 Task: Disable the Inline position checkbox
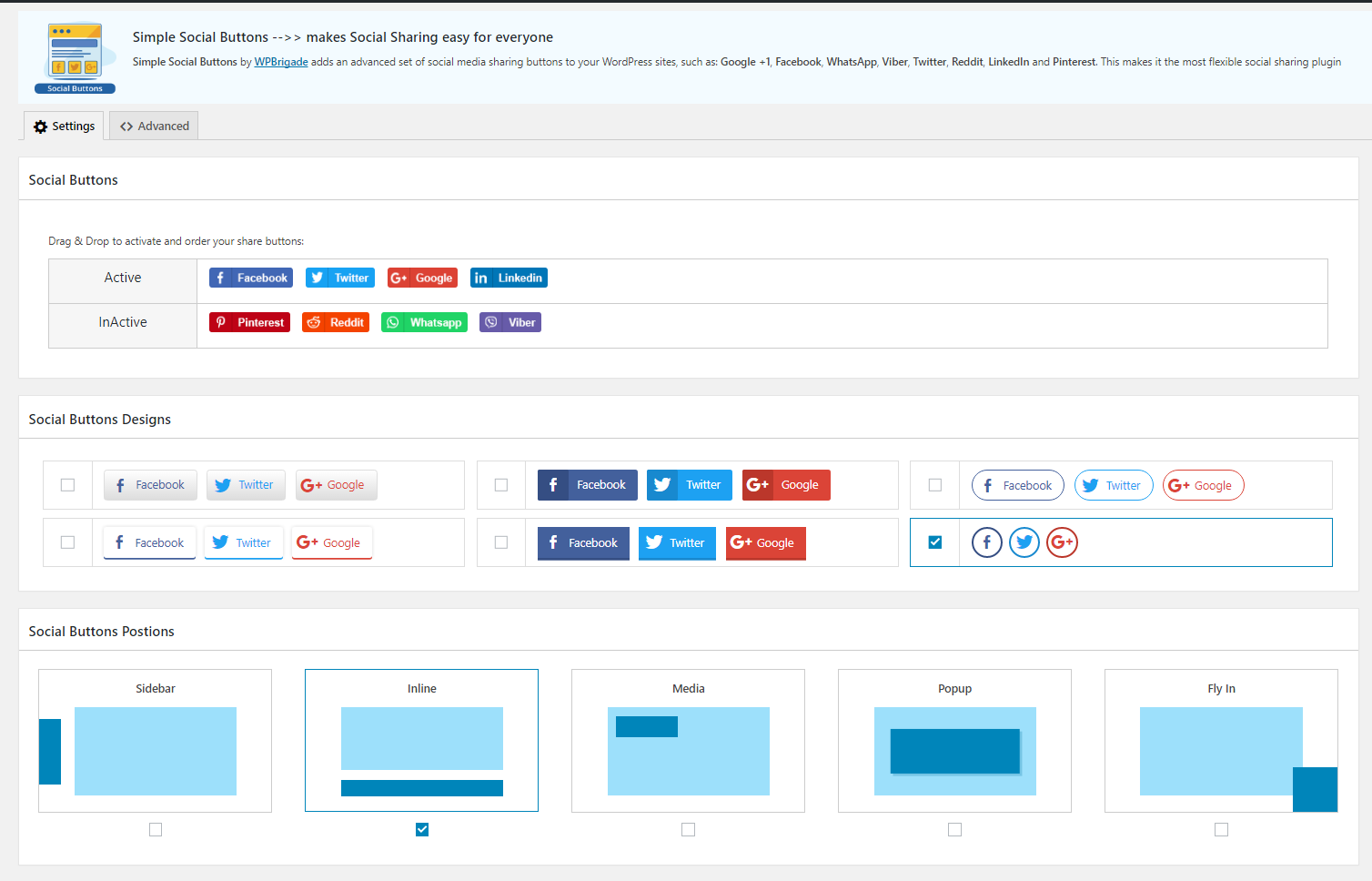point(421,829)
